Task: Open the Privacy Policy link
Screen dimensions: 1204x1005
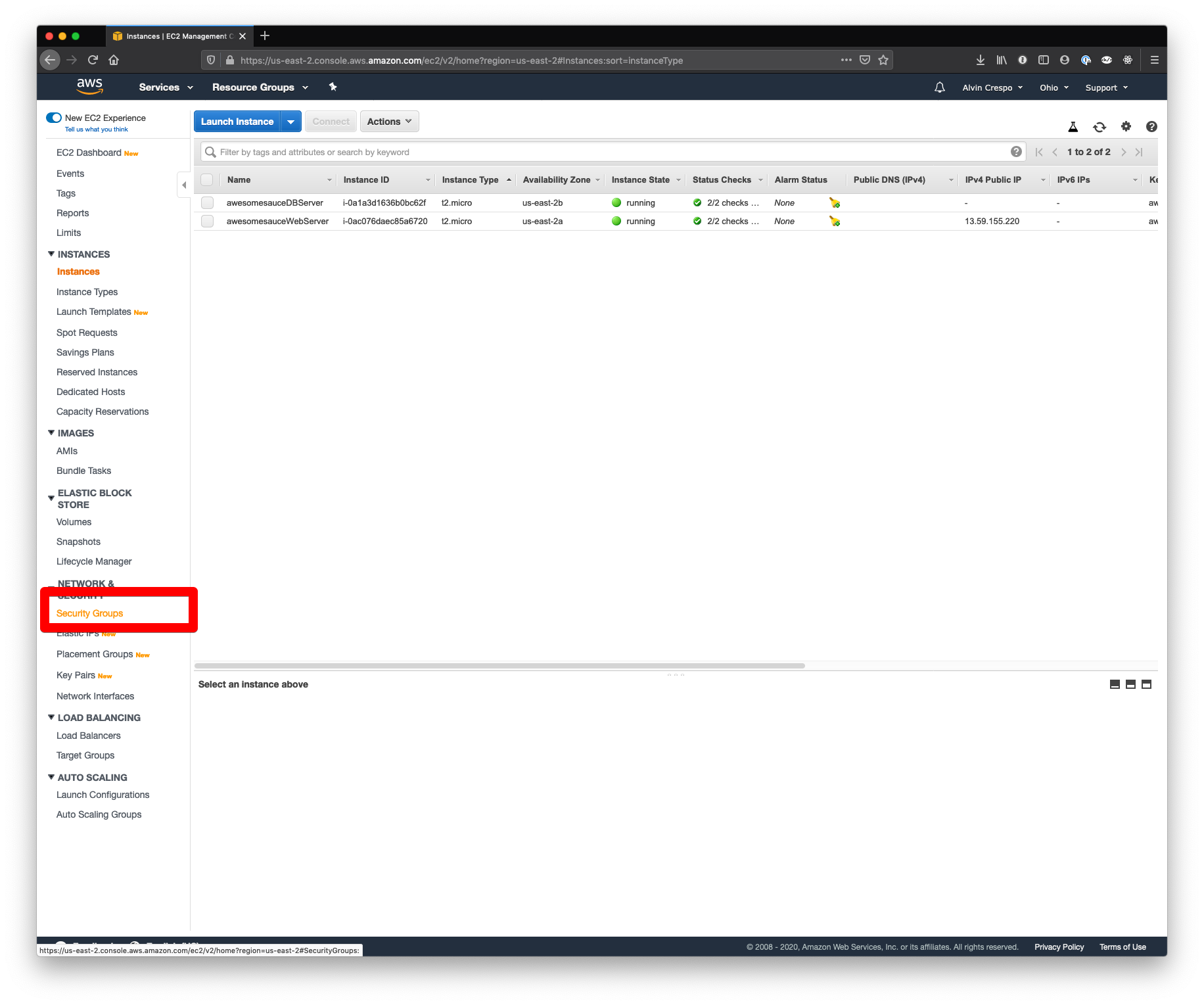Action: (x=1058, y=947)
